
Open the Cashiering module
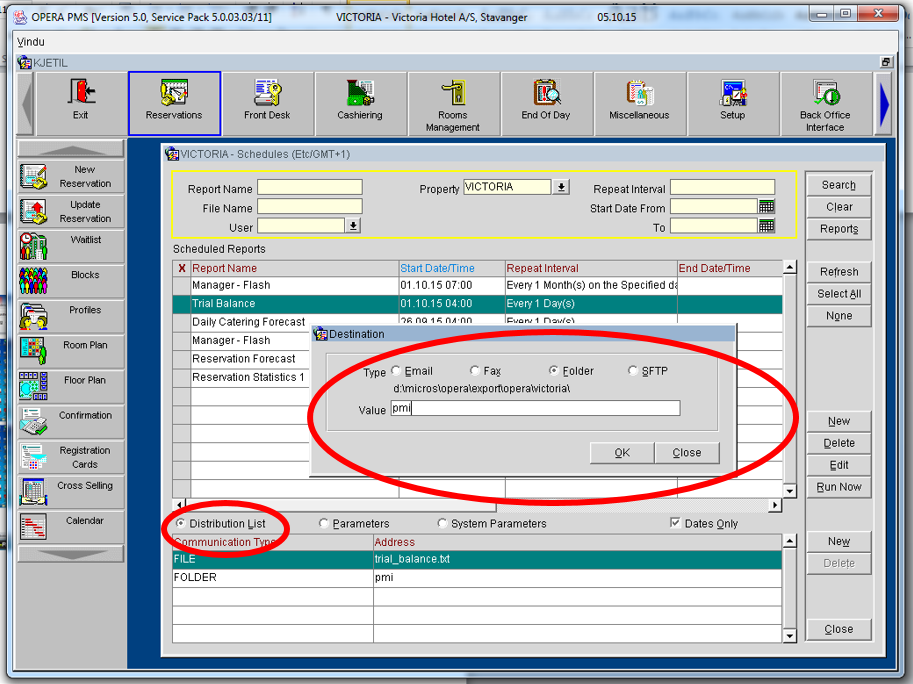360,104
